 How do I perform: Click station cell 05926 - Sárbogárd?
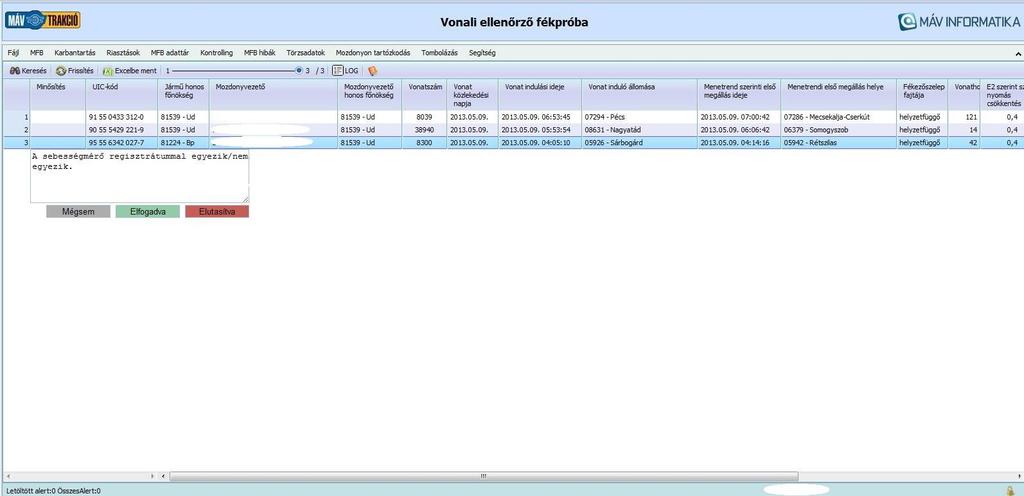pyautogui.click(x=640, y=142)
